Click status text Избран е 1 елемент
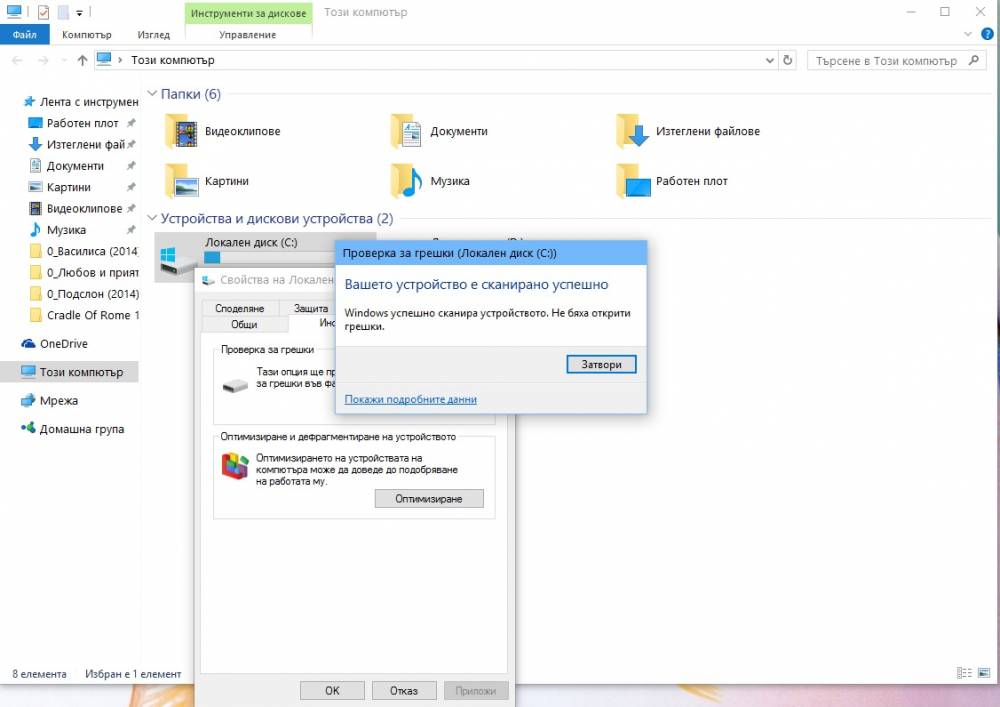The height and width of the screenshot is (707, 1000). point(133,674)
